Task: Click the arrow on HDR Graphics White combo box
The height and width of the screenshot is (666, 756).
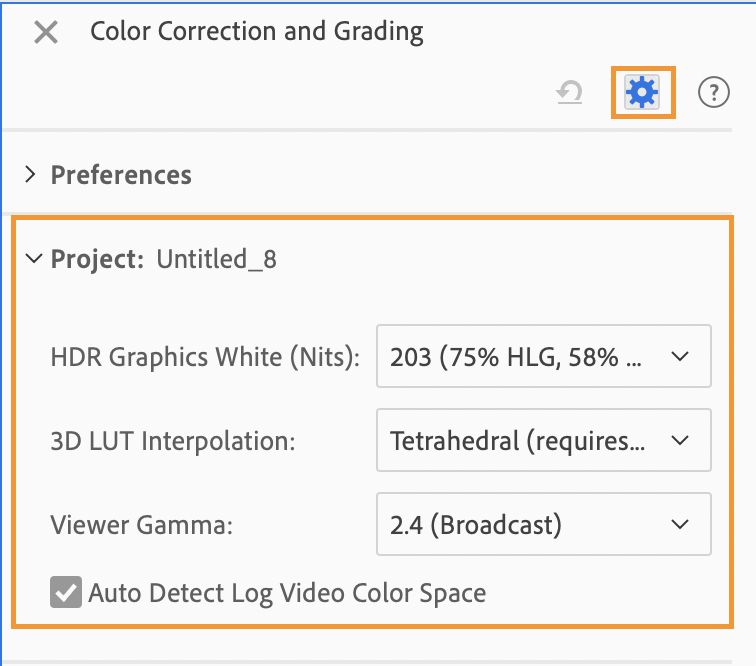Action: (680, 356)
